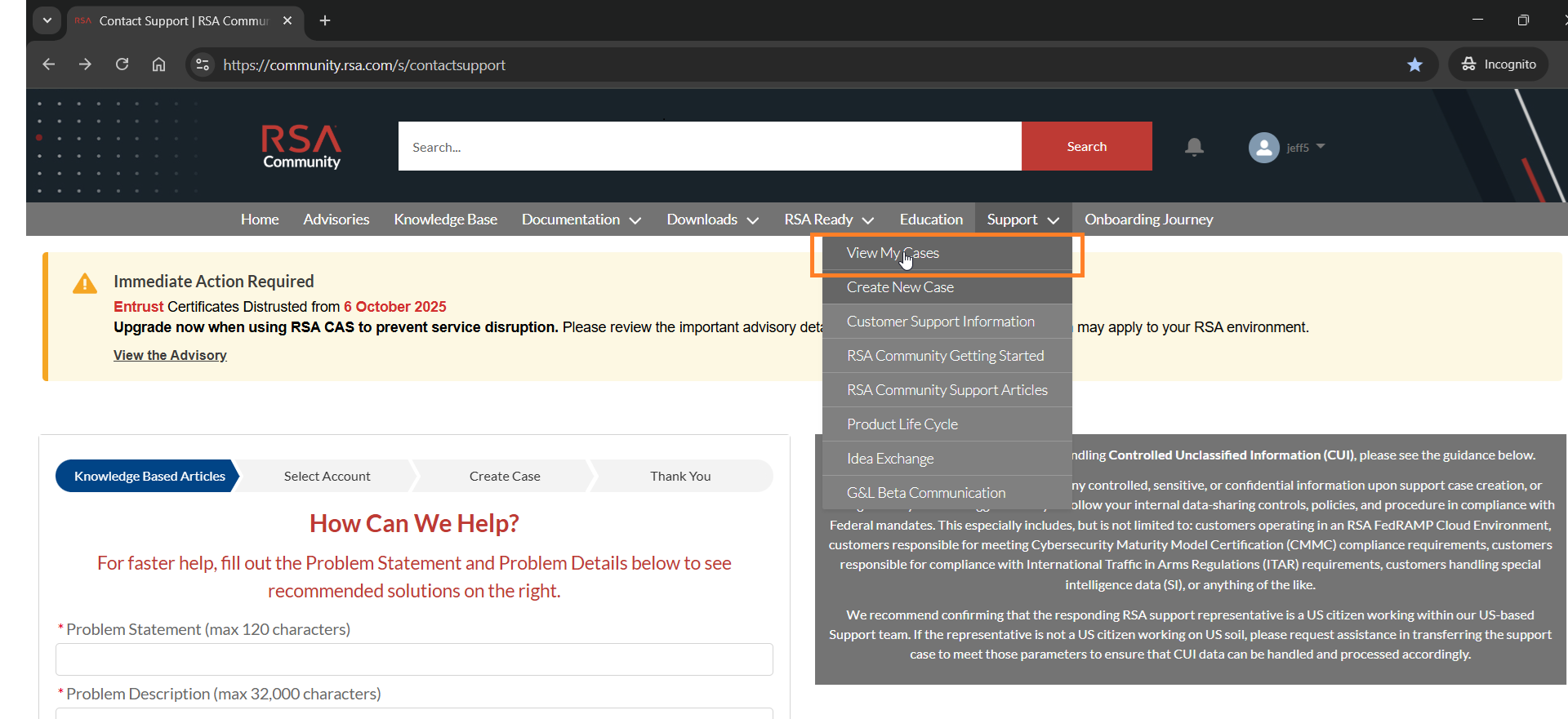Open the site information icon in address bar
Viewport: 1568px width, 719px height.
coord(203,64)
